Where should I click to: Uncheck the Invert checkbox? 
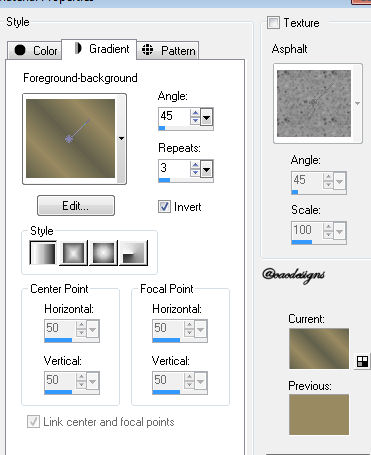(x=164, y=207)
